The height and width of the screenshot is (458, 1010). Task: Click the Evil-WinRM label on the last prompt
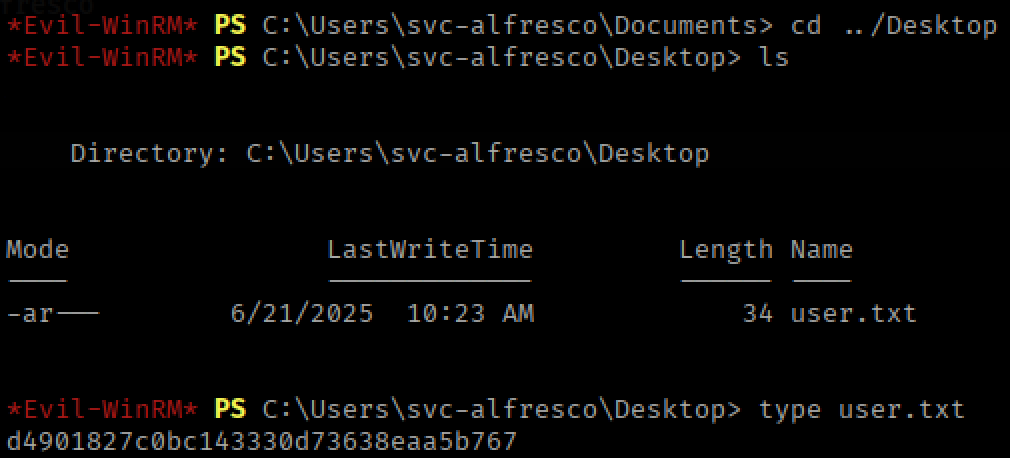[102, 409]
